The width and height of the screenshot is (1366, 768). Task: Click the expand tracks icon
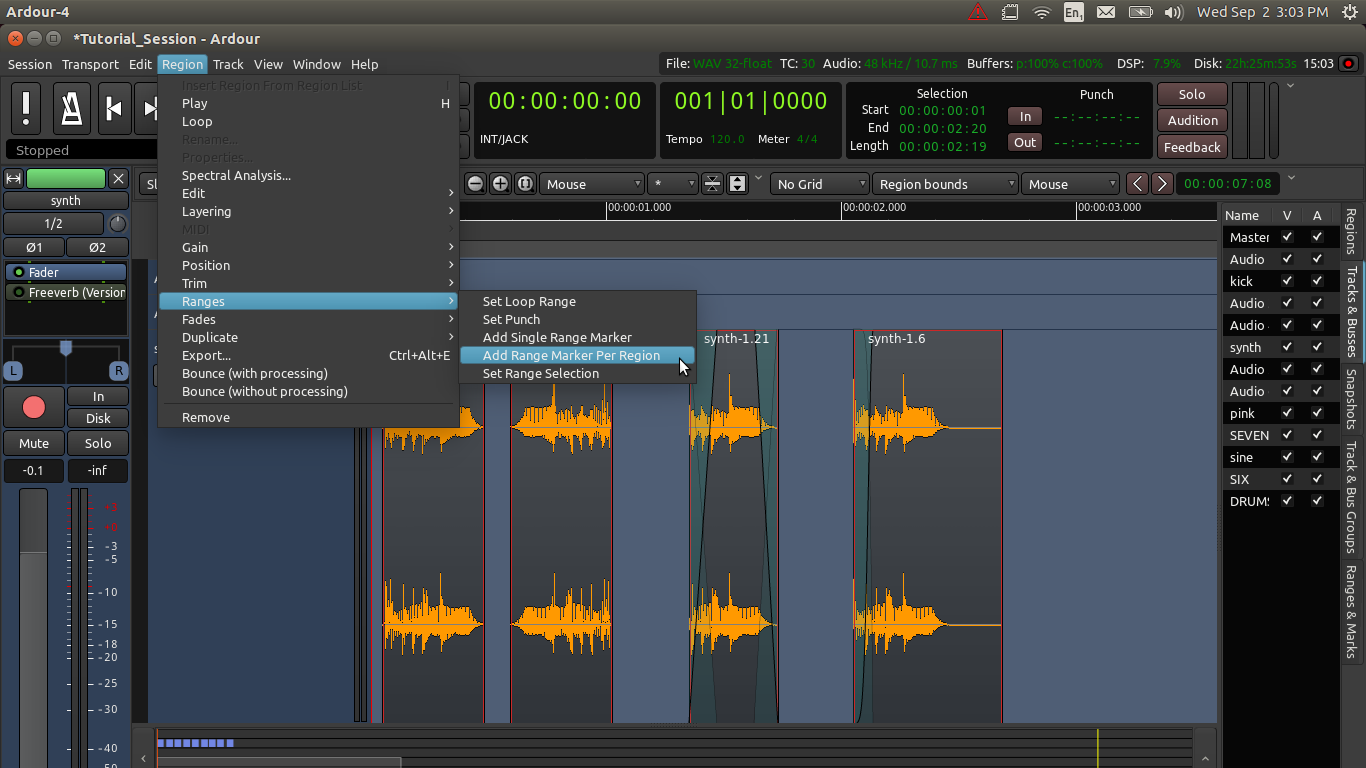(x=737, y=184)
